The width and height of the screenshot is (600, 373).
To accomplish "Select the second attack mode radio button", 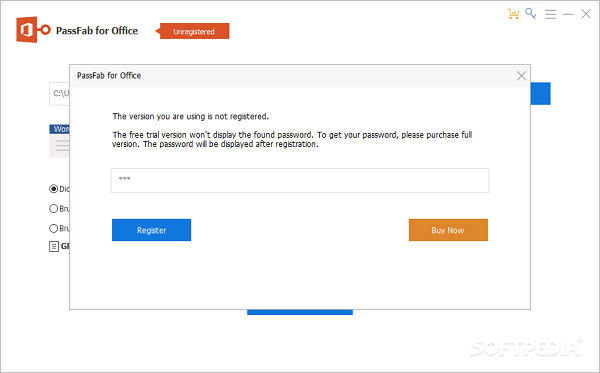I will [54, 208].
